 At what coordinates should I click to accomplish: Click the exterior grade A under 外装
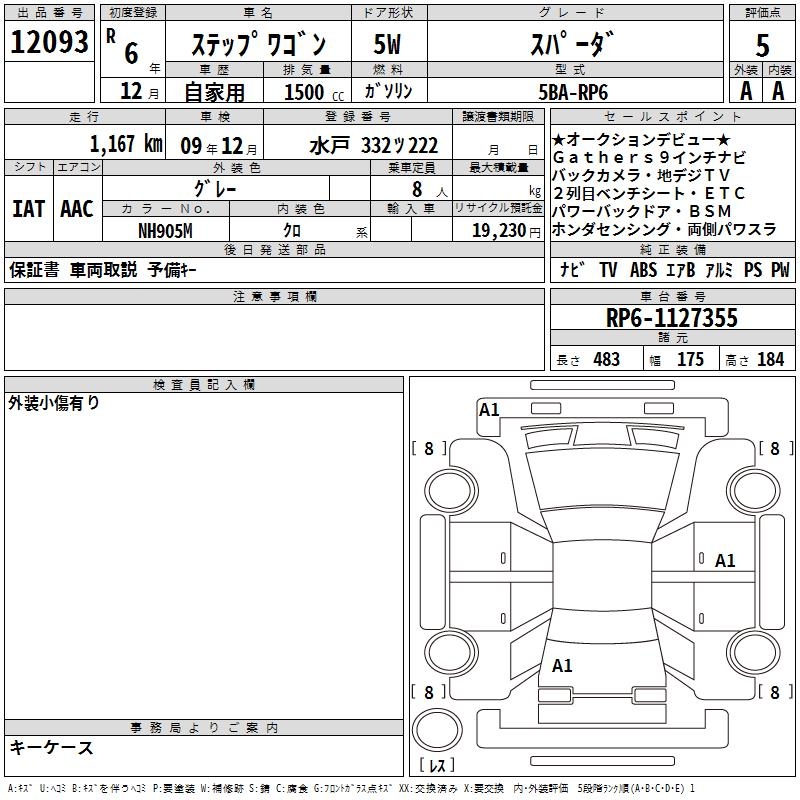point(746,91)
